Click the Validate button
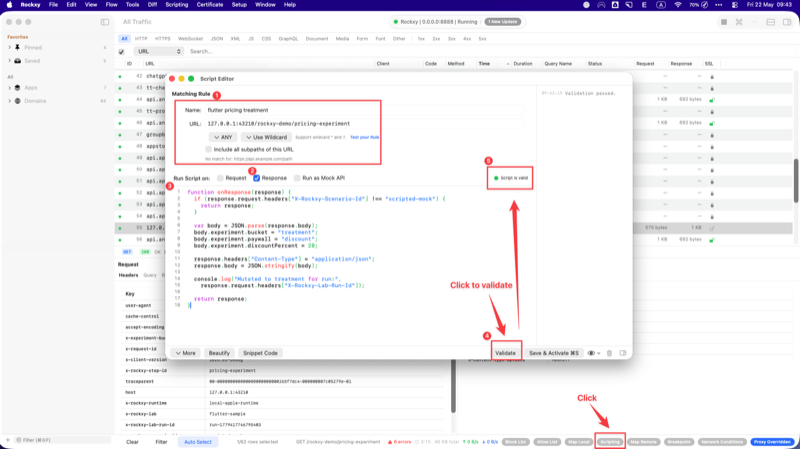 pyautogui.click(x=505, y=353)
